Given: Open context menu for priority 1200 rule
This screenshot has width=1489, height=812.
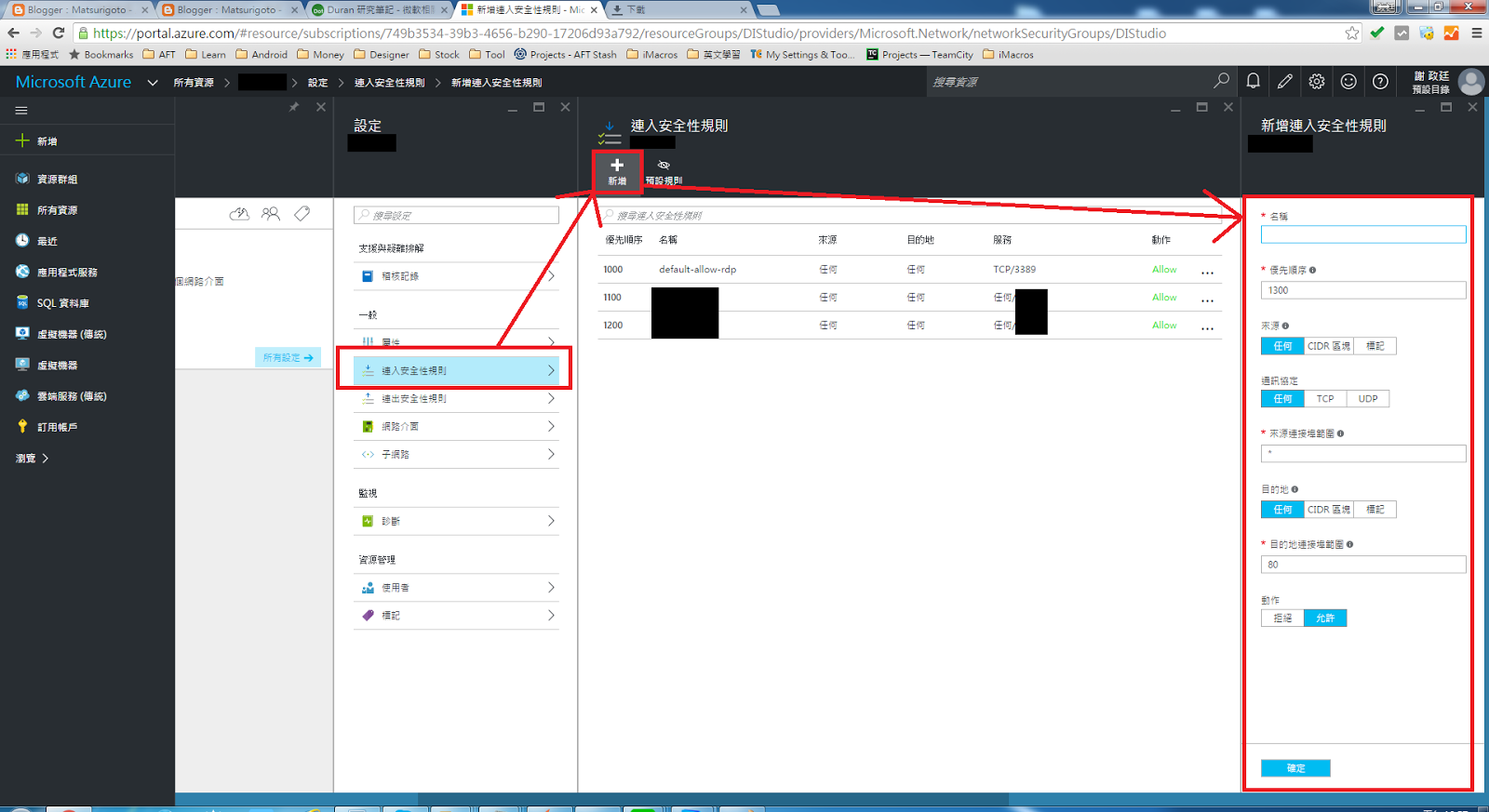Looking at the screenshot, I should (1207, 326).
